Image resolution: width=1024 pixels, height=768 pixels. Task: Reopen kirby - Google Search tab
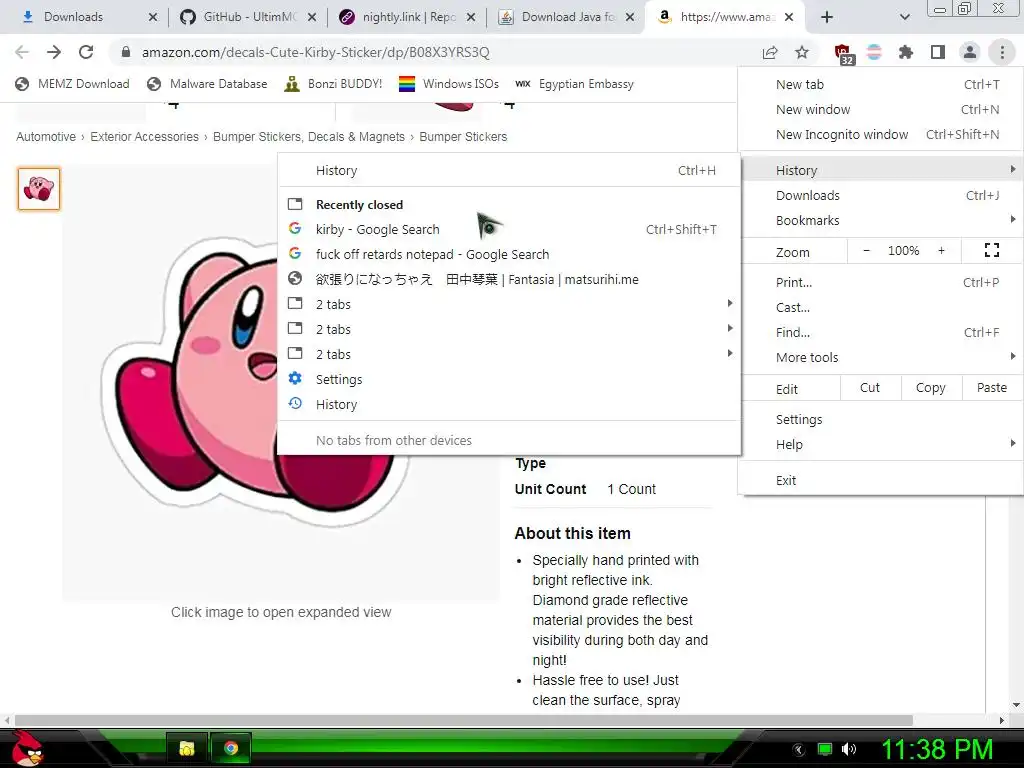pos(509,229)
